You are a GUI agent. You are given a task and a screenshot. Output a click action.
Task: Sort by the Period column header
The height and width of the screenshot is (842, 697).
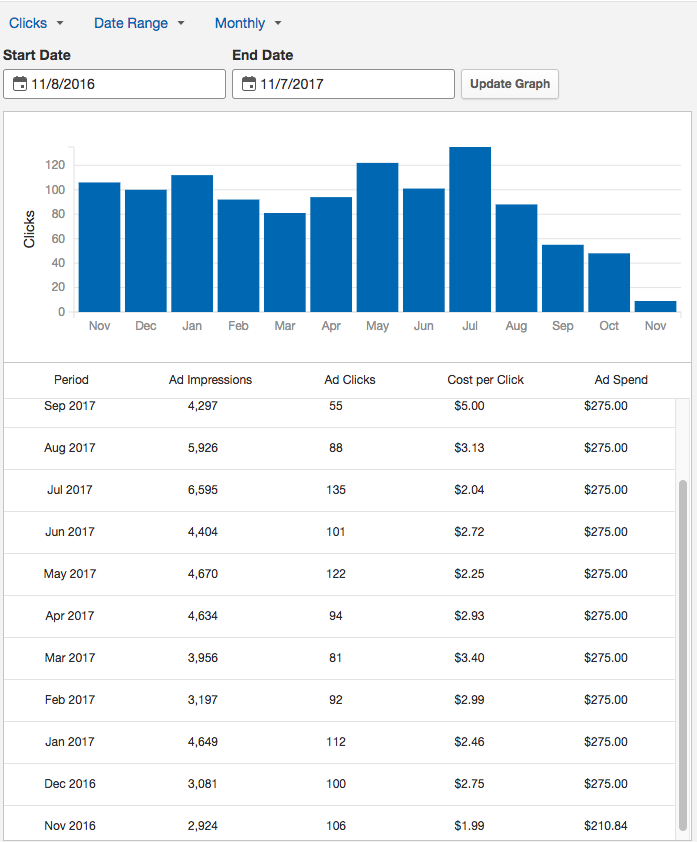71,380
